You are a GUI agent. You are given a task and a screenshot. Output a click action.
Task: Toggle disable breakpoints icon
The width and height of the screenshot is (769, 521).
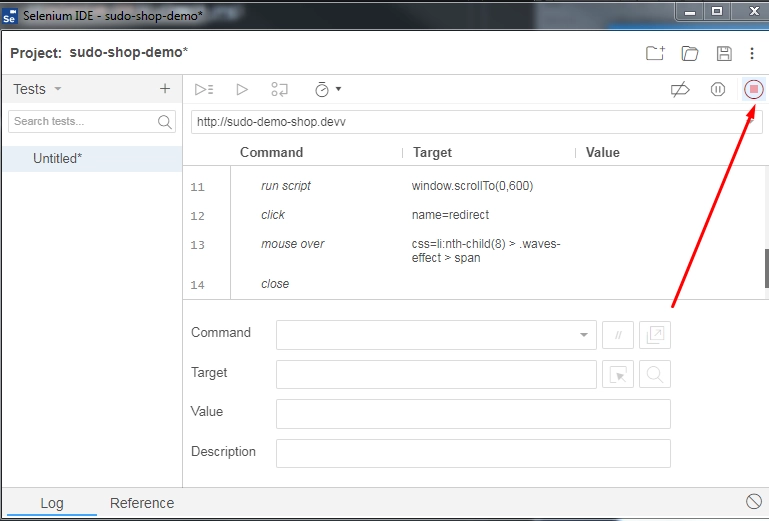coord(680,89)
